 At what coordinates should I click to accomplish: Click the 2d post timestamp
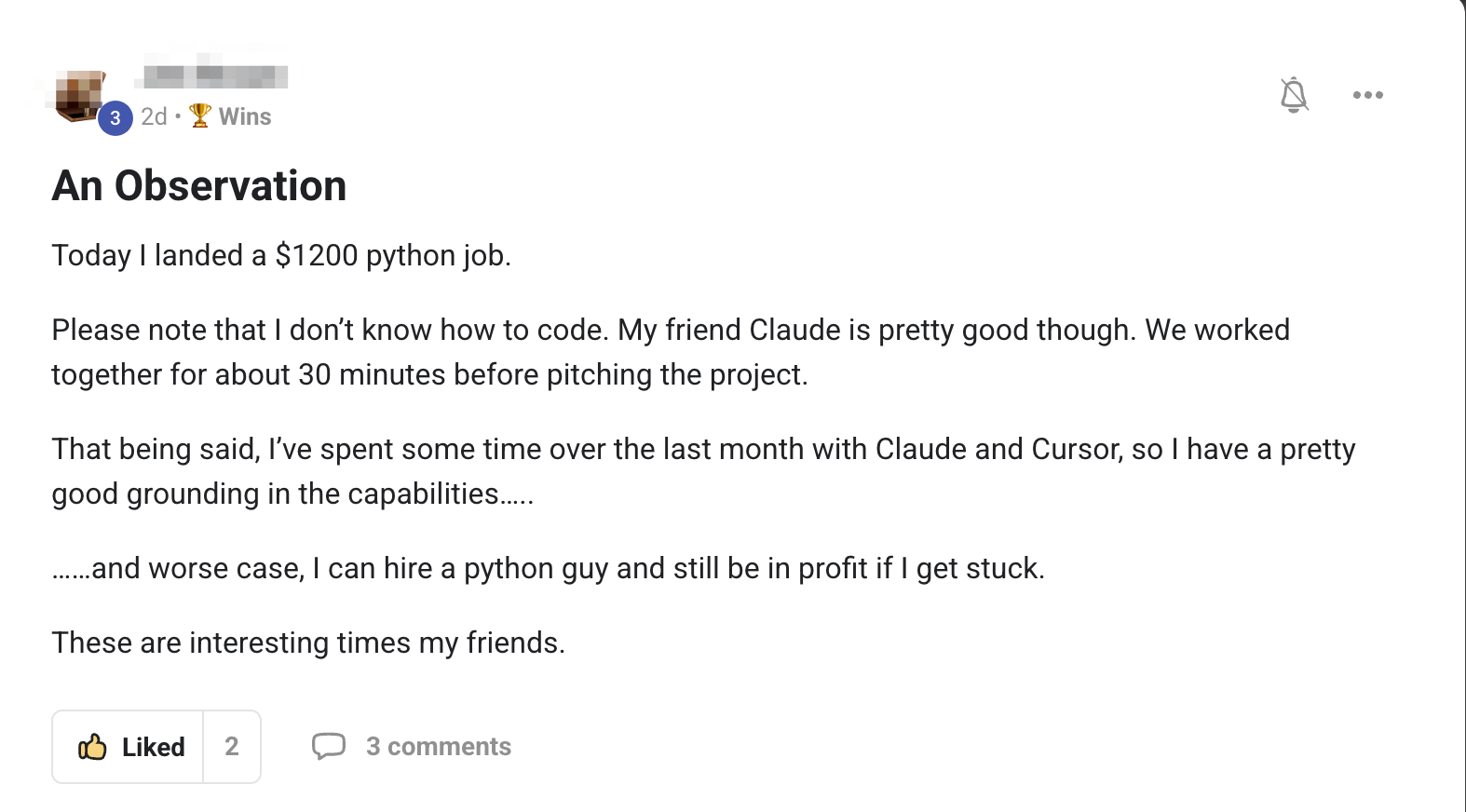pyautogui.click(x=154, y=116)
